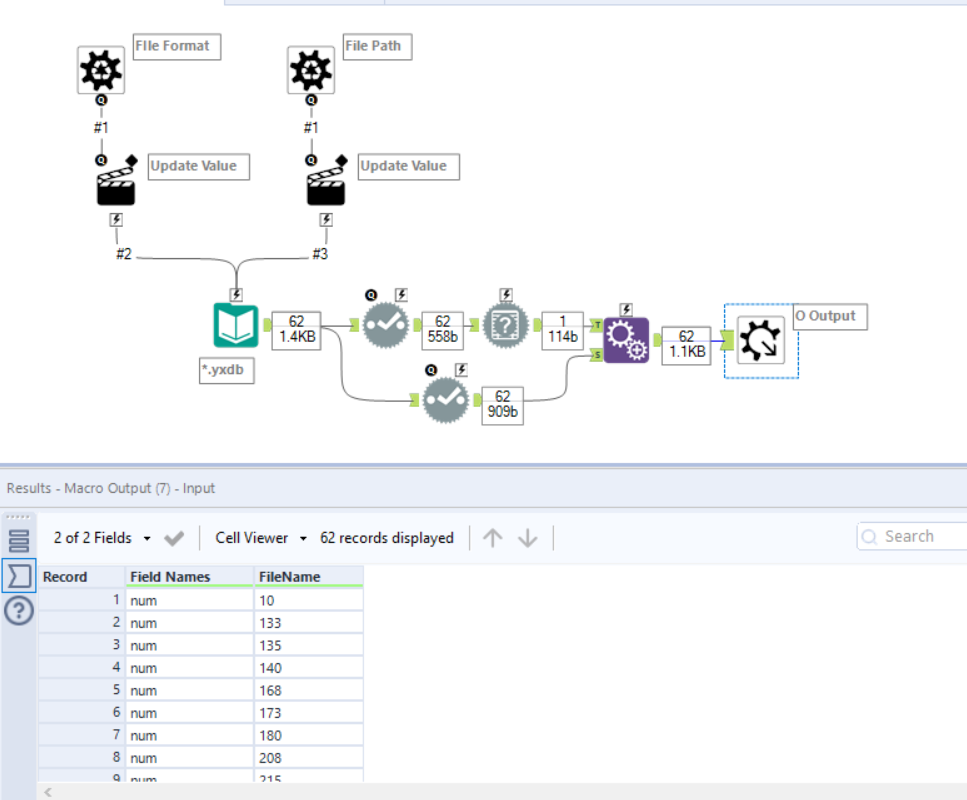The height and width of the screenshot is (800, 967).
Task: Select the File Path Control Parameter tool
Action: [x=310, y=71]
